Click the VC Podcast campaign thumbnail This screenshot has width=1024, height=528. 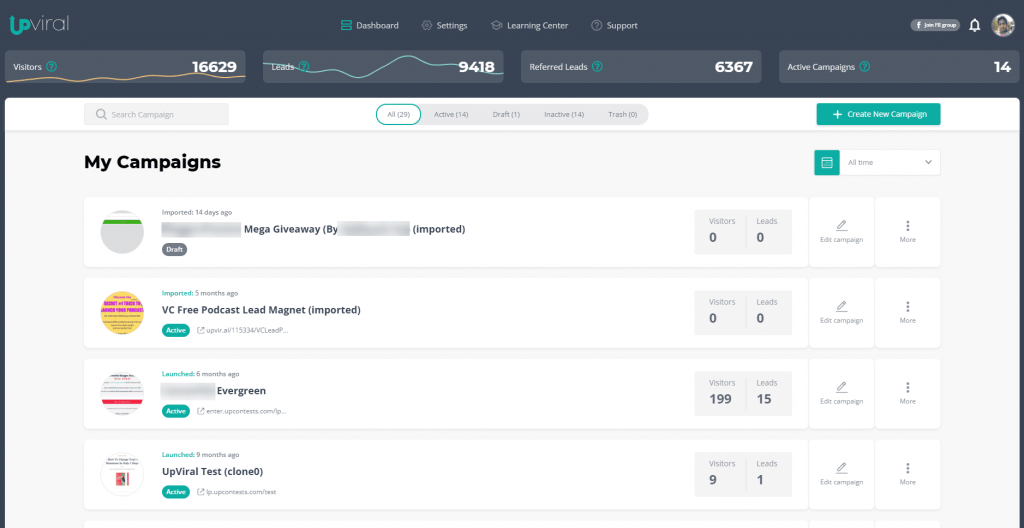click(122, 312)
